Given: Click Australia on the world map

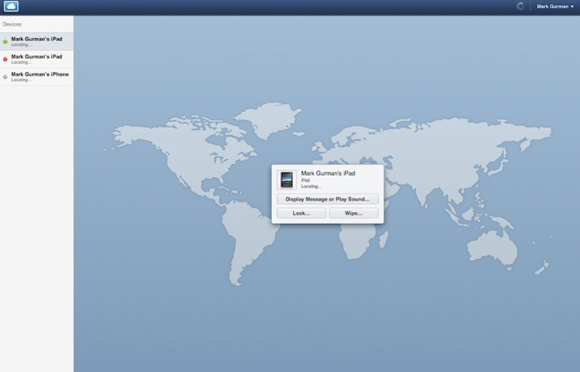Looking at the screenshot, I should tap(492, 248).
